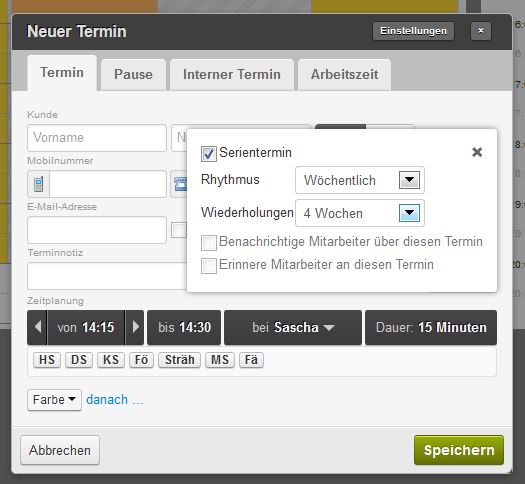The image size is (525, 484).
Task: Click the Speichern button
Action: 459,450
